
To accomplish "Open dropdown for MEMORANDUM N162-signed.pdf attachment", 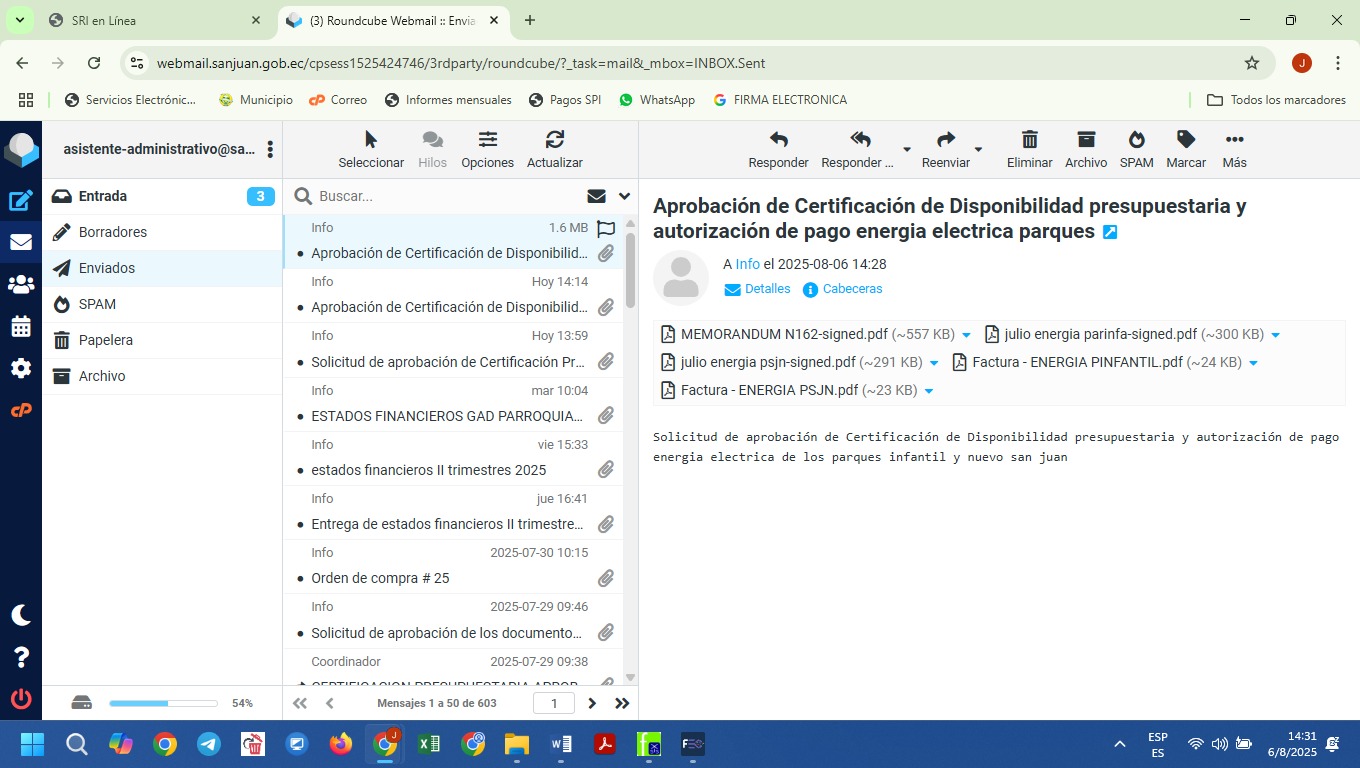I will (x=966, y=335).
